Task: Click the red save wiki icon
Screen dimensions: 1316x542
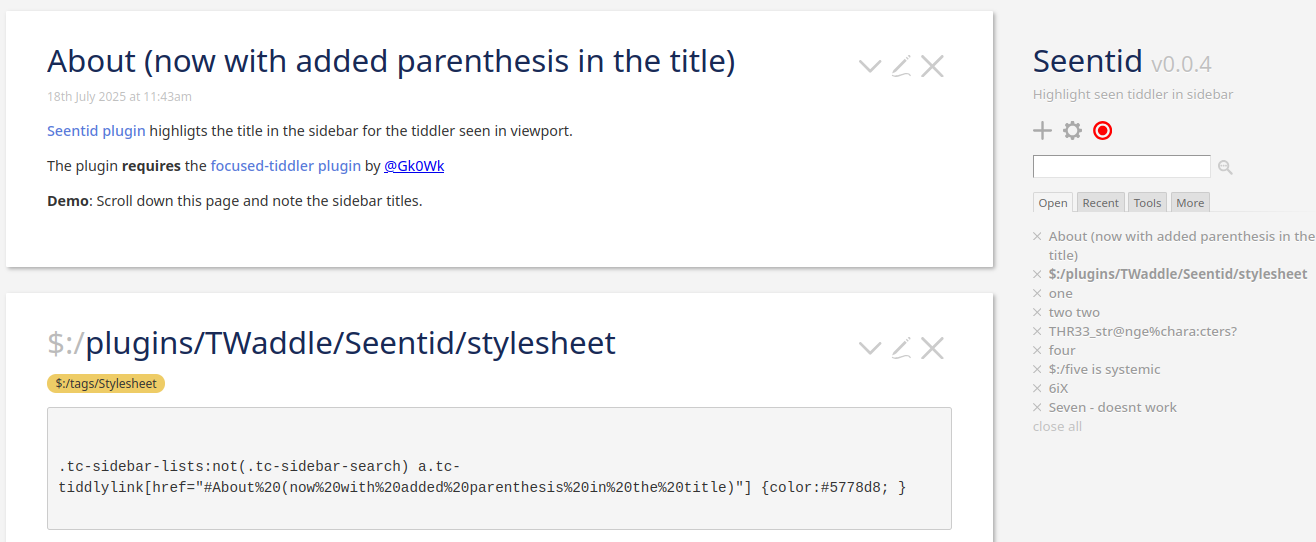Action: [x=1102, y=131]
